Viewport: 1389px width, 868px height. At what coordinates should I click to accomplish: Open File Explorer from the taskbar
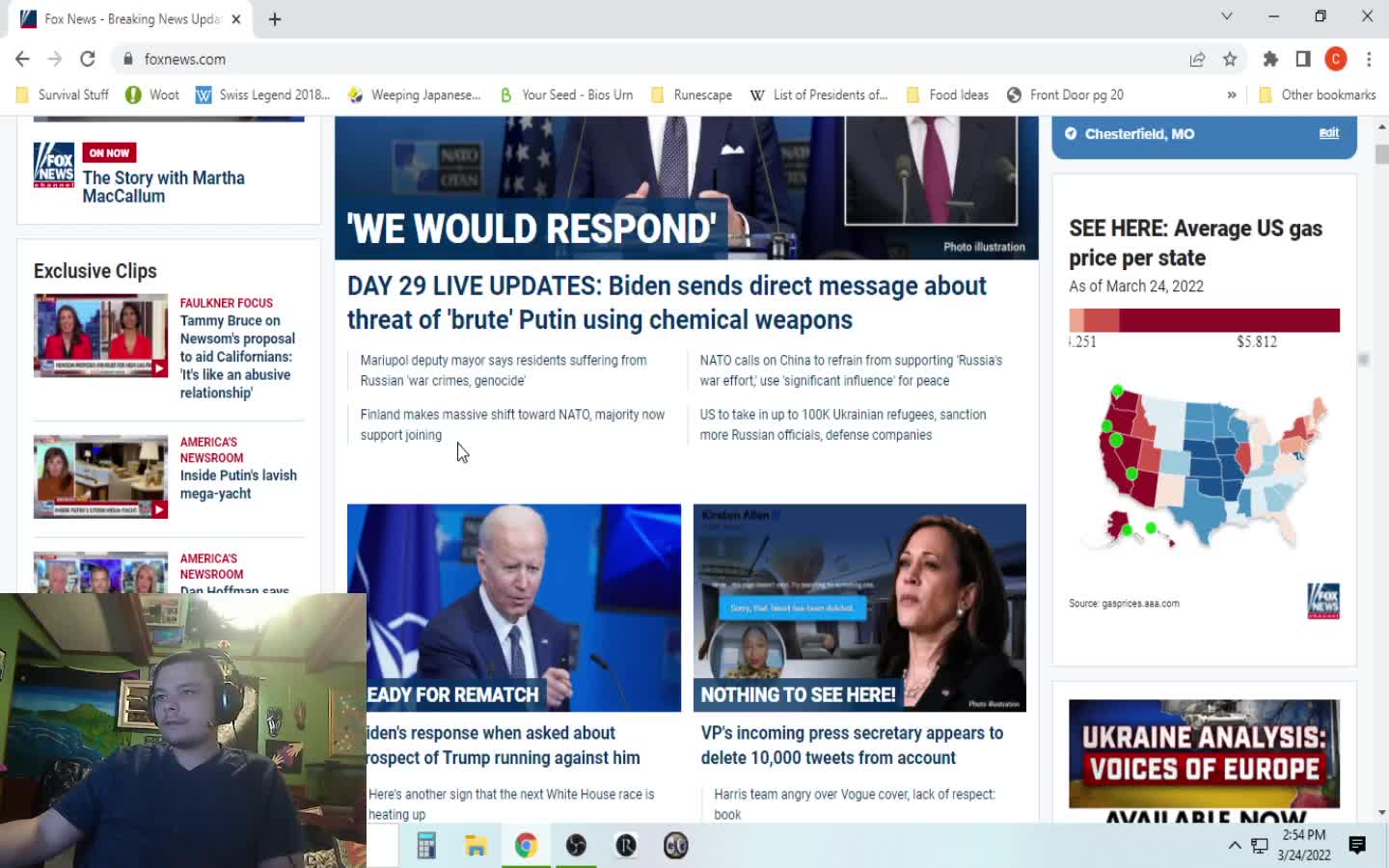click(476, 846)
